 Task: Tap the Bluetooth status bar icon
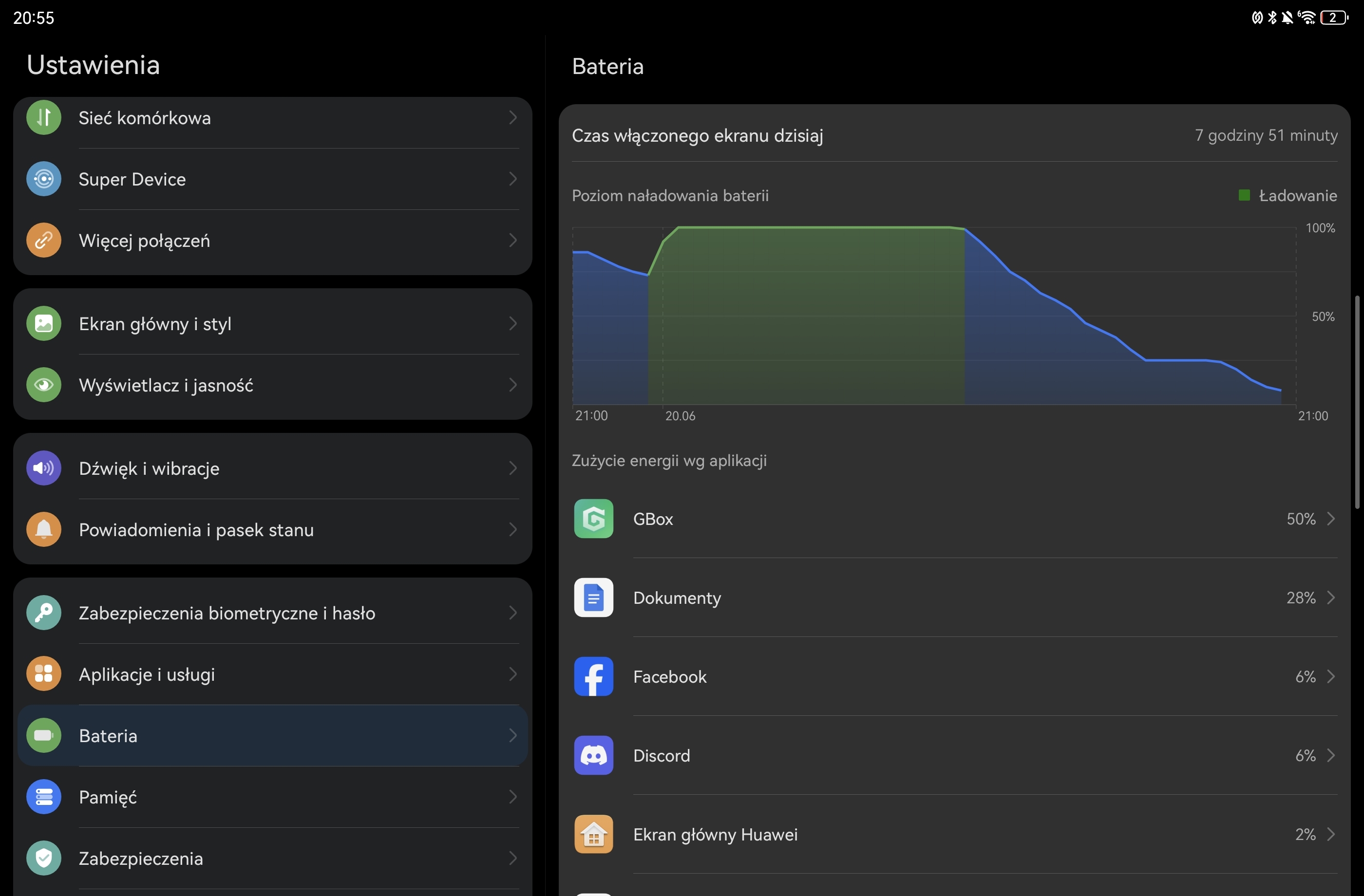point(1272,18)
